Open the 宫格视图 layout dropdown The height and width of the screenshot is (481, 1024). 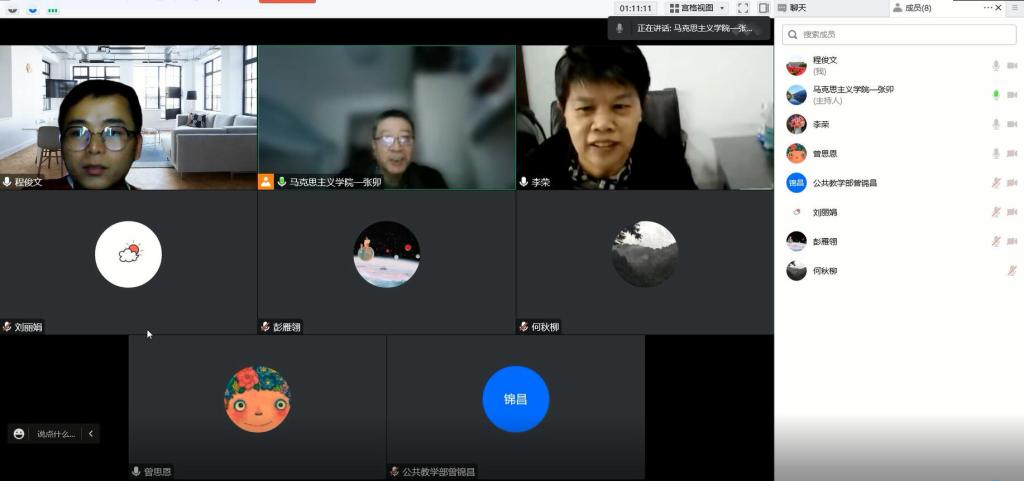tap(697, 8)
